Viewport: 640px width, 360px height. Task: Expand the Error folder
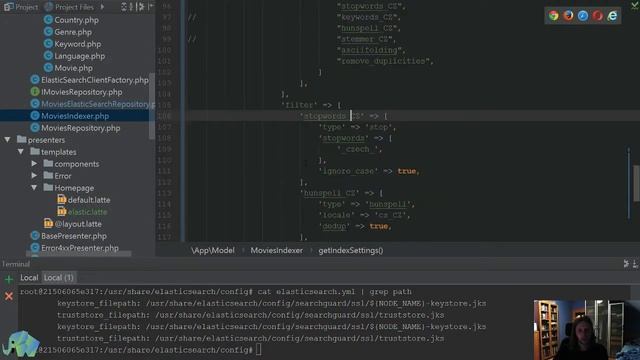(x=34, y=176)
